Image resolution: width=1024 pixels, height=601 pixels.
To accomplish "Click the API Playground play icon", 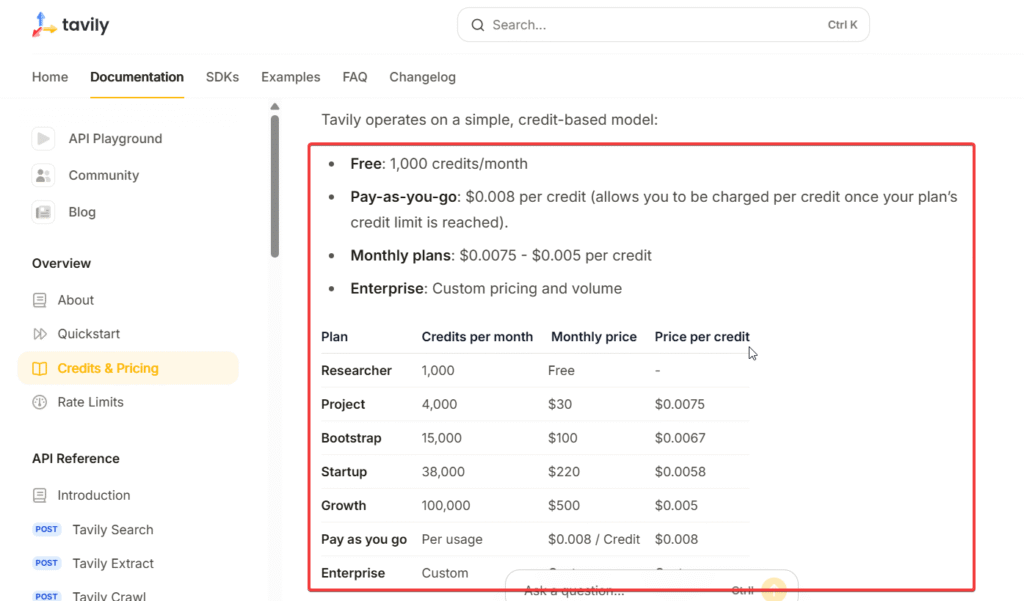I will [43, 139].
